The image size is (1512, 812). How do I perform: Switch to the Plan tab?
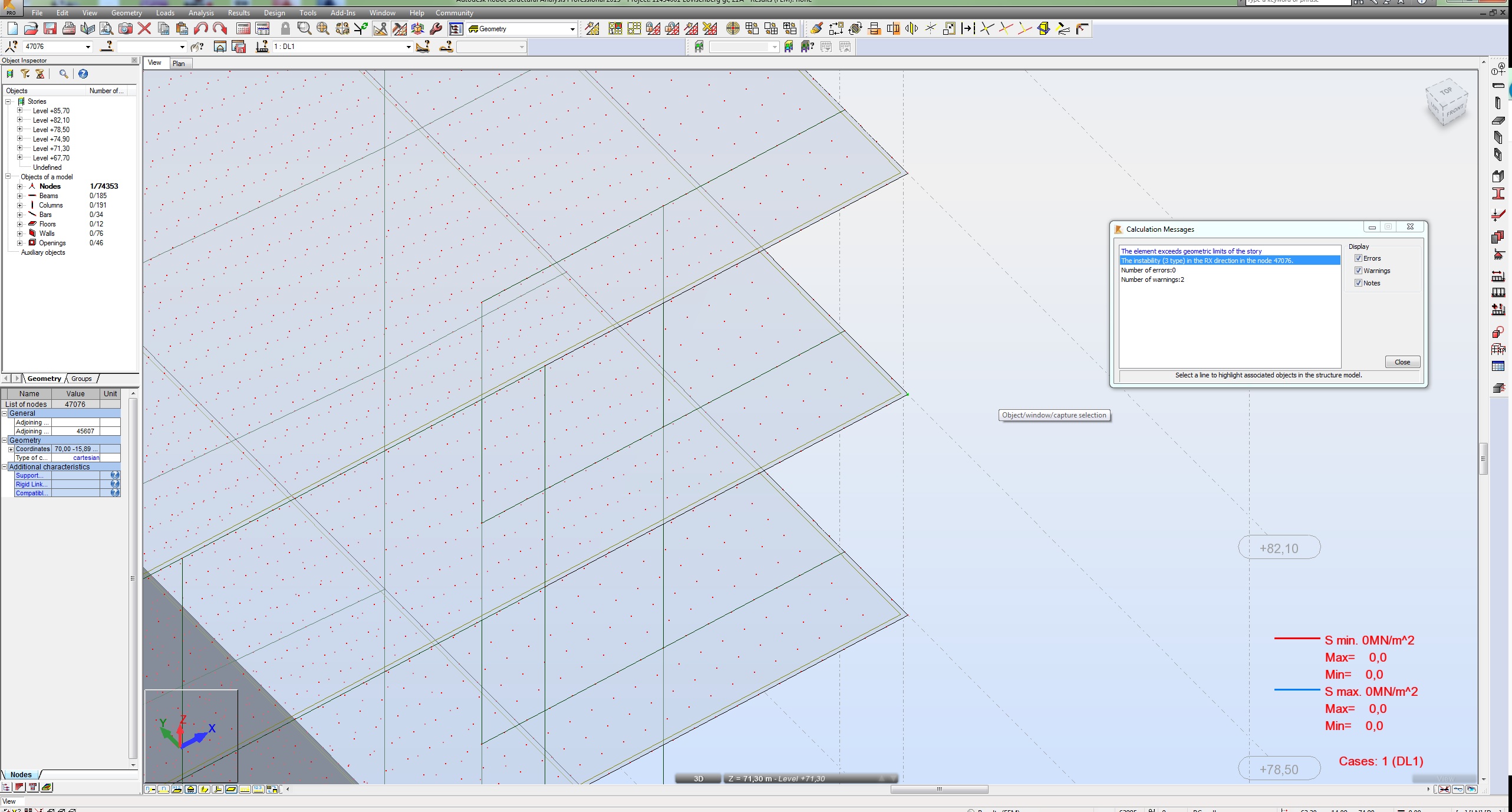click(x=180, y=63)
